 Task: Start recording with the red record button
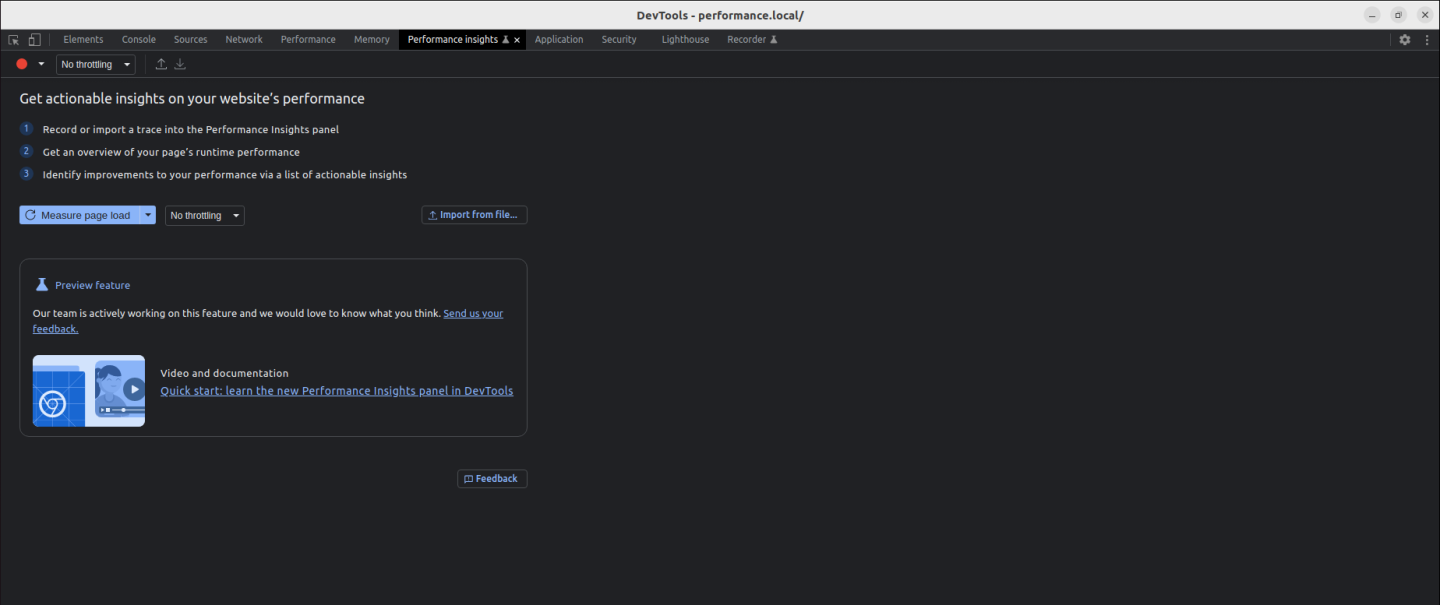pos(22,64)
